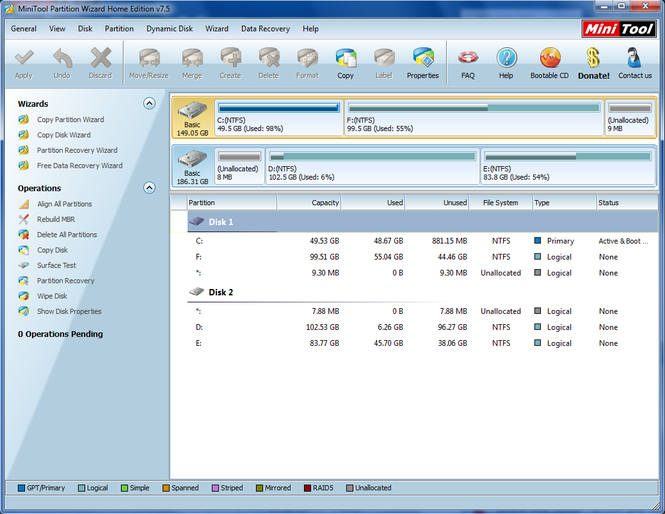Open the Help menu

pyautogui.click(x=310, y=29)
